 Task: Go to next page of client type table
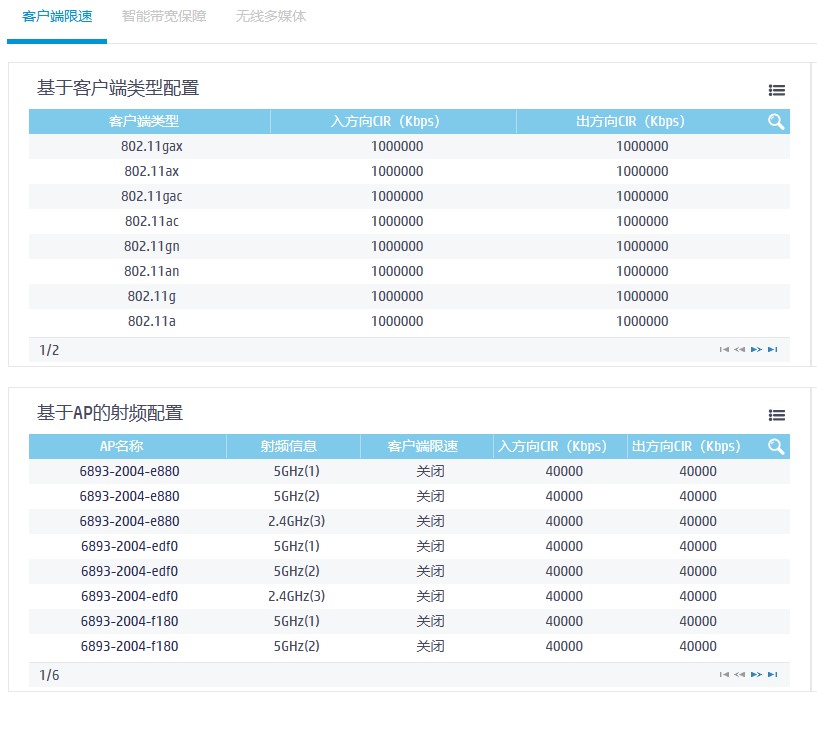(756, 350)
